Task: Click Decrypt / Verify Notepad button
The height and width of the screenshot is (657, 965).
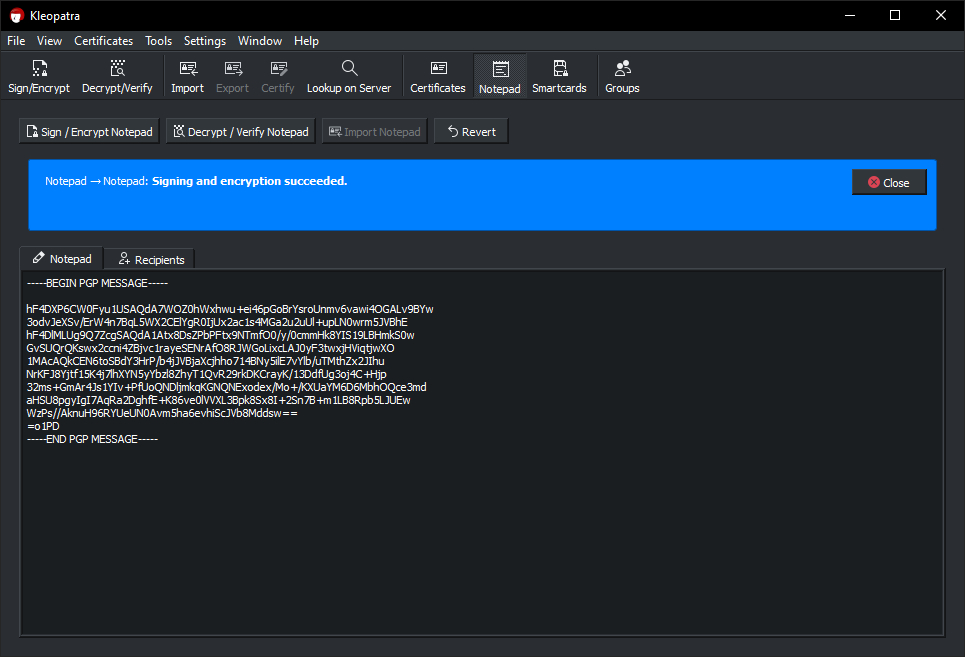Action: [241, 132]
